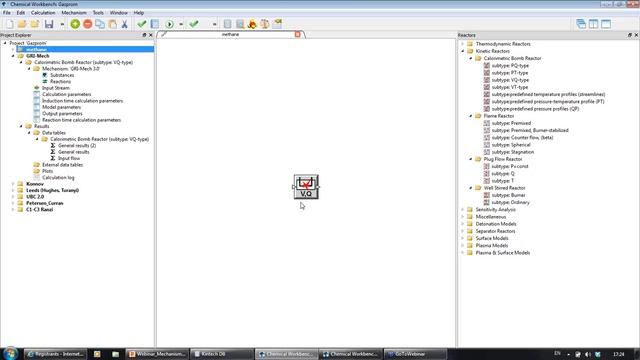The height and width of the screenshot is (360, 640).
Task: Expand the UBC 2.0 folder node
Action: pos(13,197)
